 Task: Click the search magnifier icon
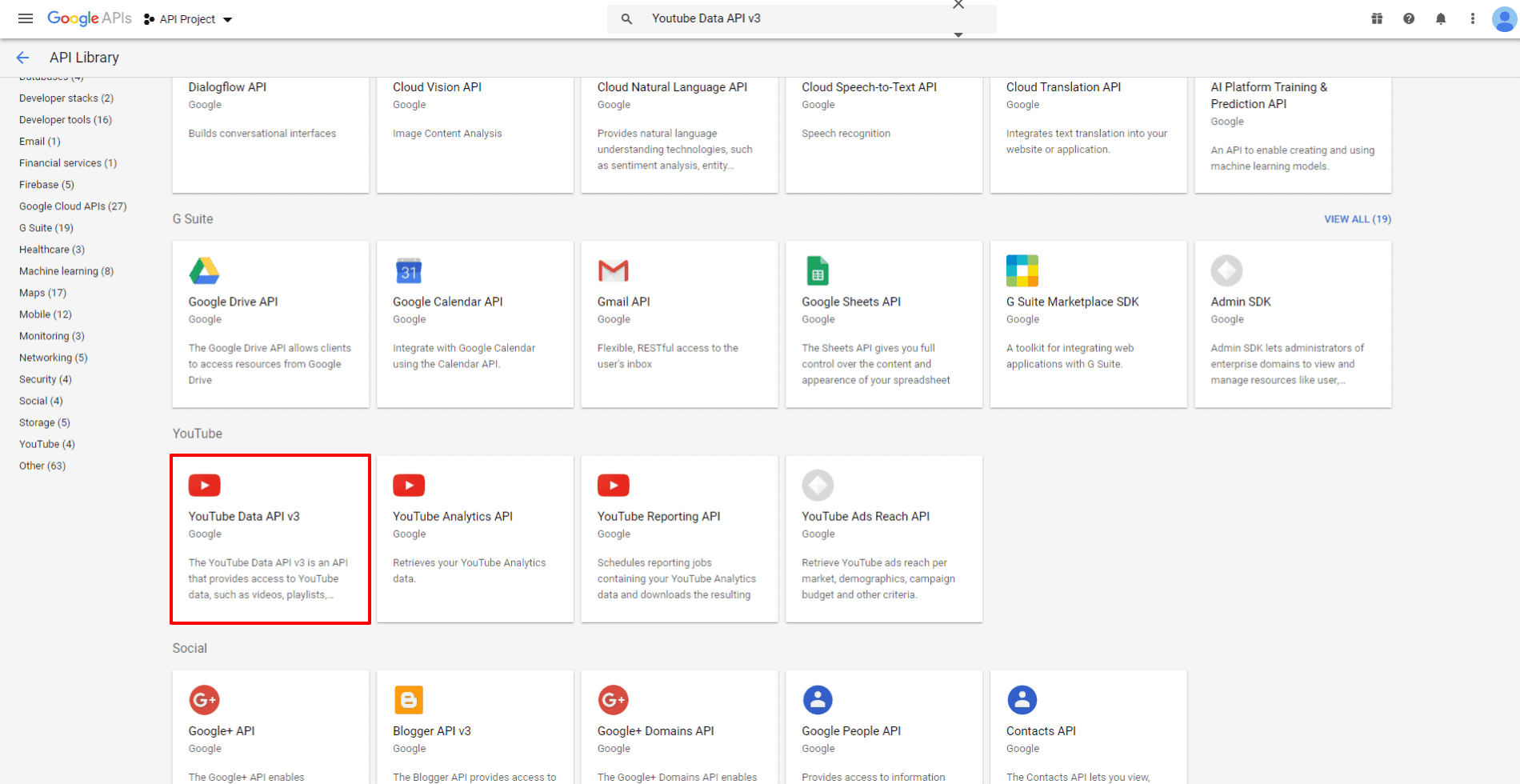tap(626, 18)
